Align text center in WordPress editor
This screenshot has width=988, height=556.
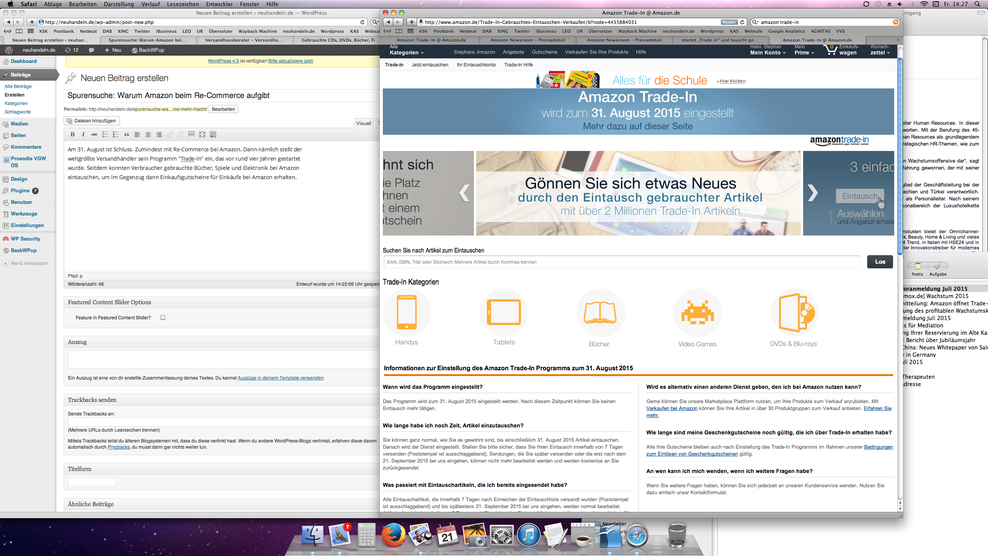[x=147, y=134]
